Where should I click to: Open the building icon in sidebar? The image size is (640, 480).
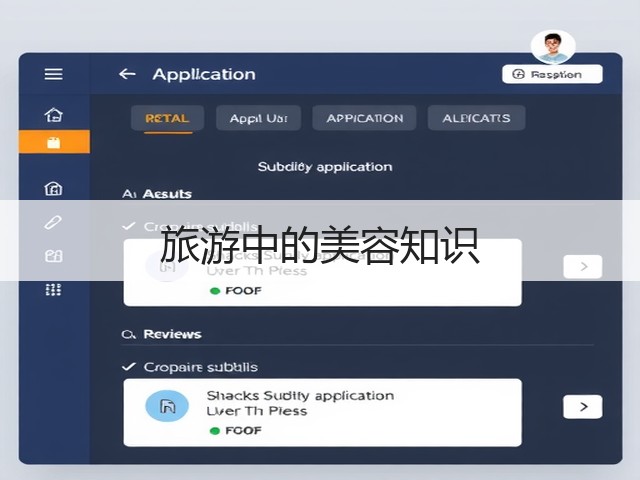(x=53, y=189)
